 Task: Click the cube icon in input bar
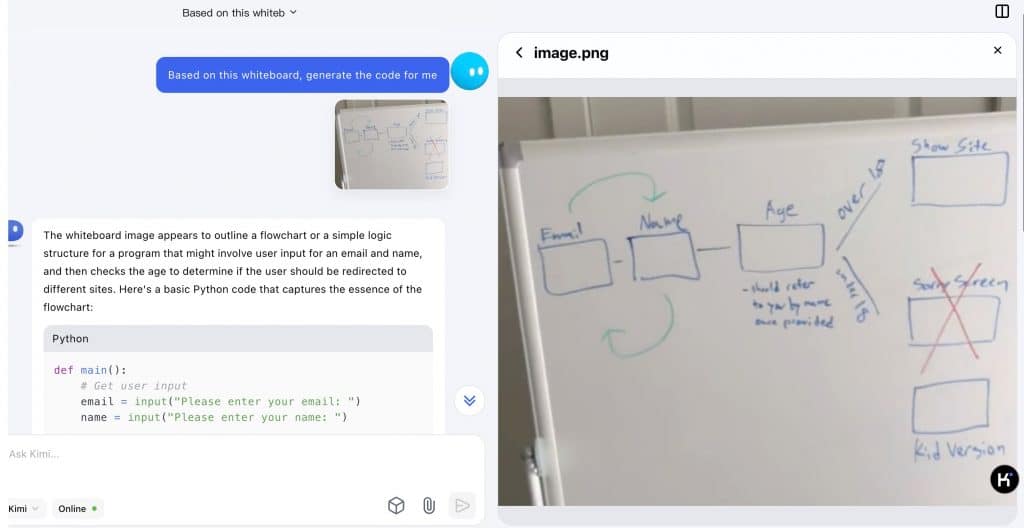coord(396,506)
